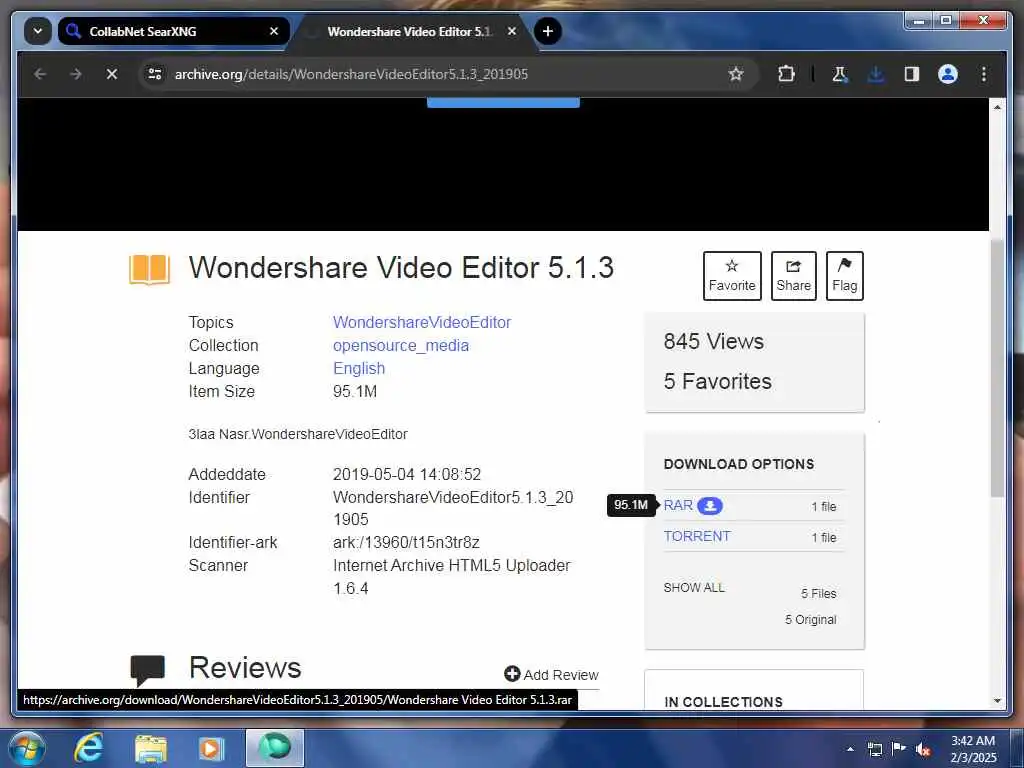This screenshot has height=768, width=1024.
Task: Follow the English language link
Action: tap(359, 368)
